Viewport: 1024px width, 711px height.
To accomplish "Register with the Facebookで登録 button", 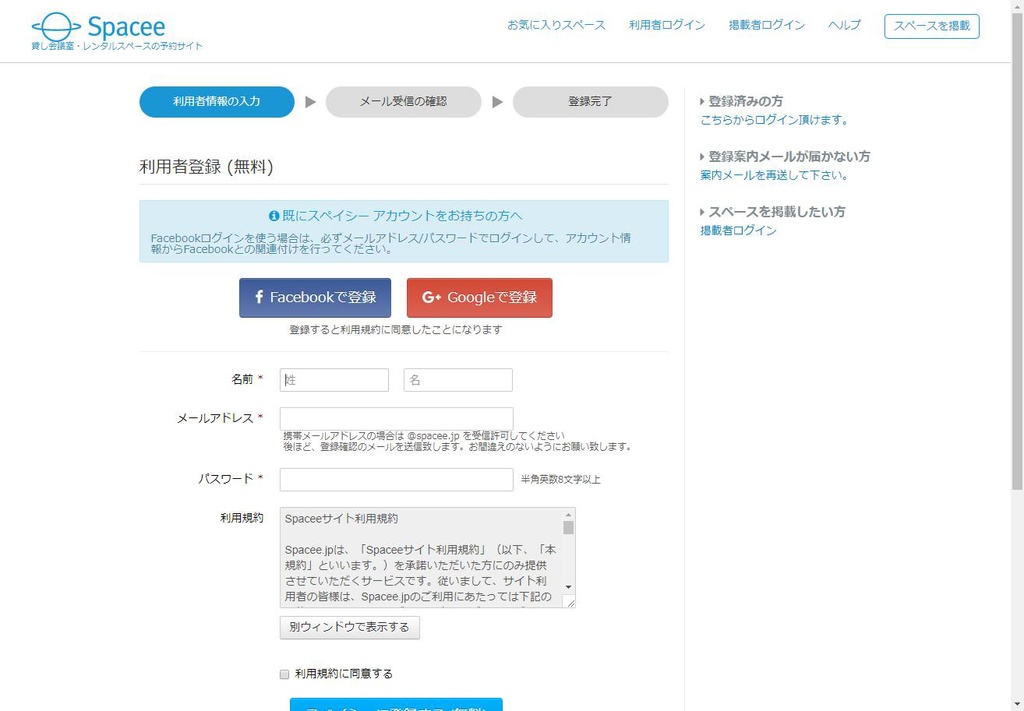I will tap(315, 298).
